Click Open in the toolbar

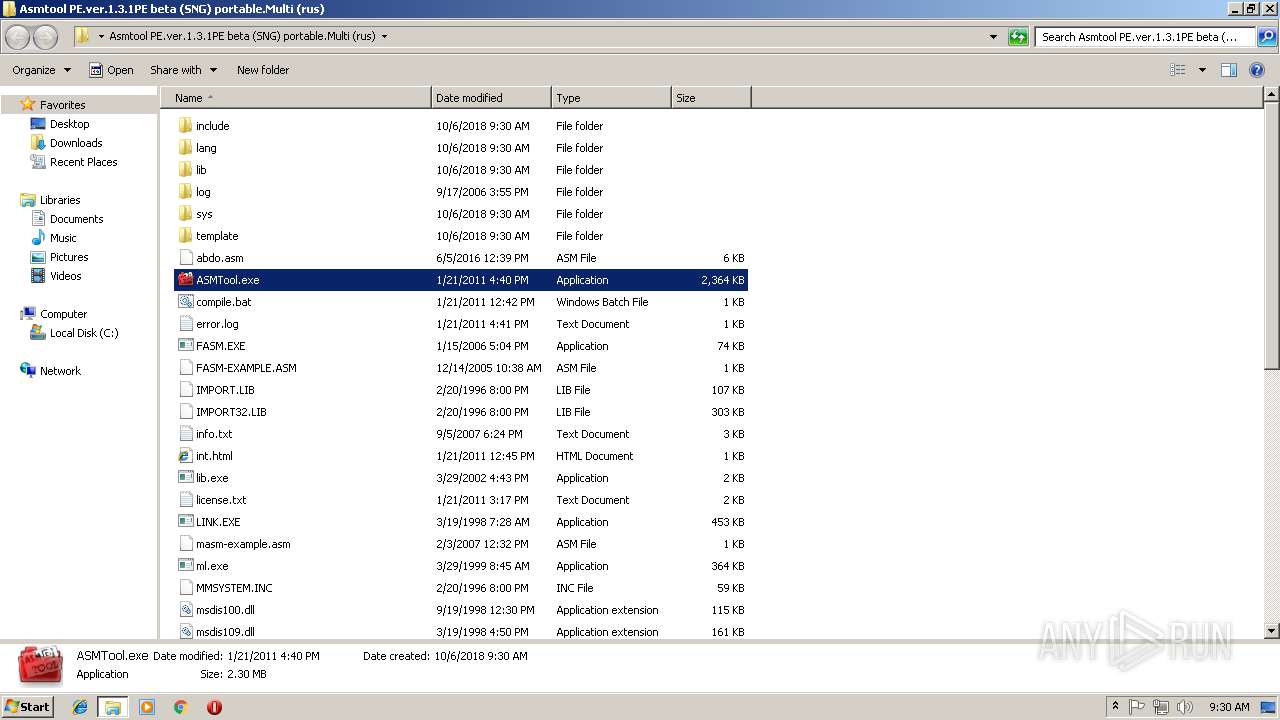pos(111,70)
